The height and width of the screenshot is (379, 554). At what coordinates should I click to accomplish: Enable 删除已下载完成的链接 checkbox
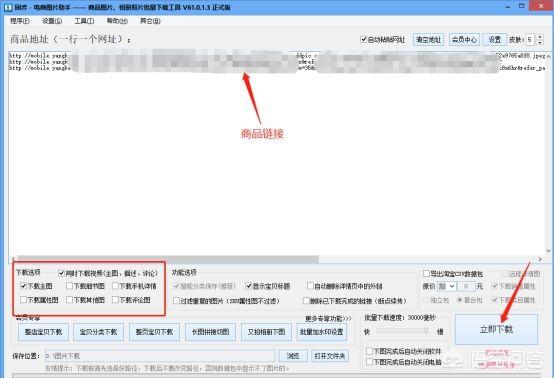coord(306,301)
